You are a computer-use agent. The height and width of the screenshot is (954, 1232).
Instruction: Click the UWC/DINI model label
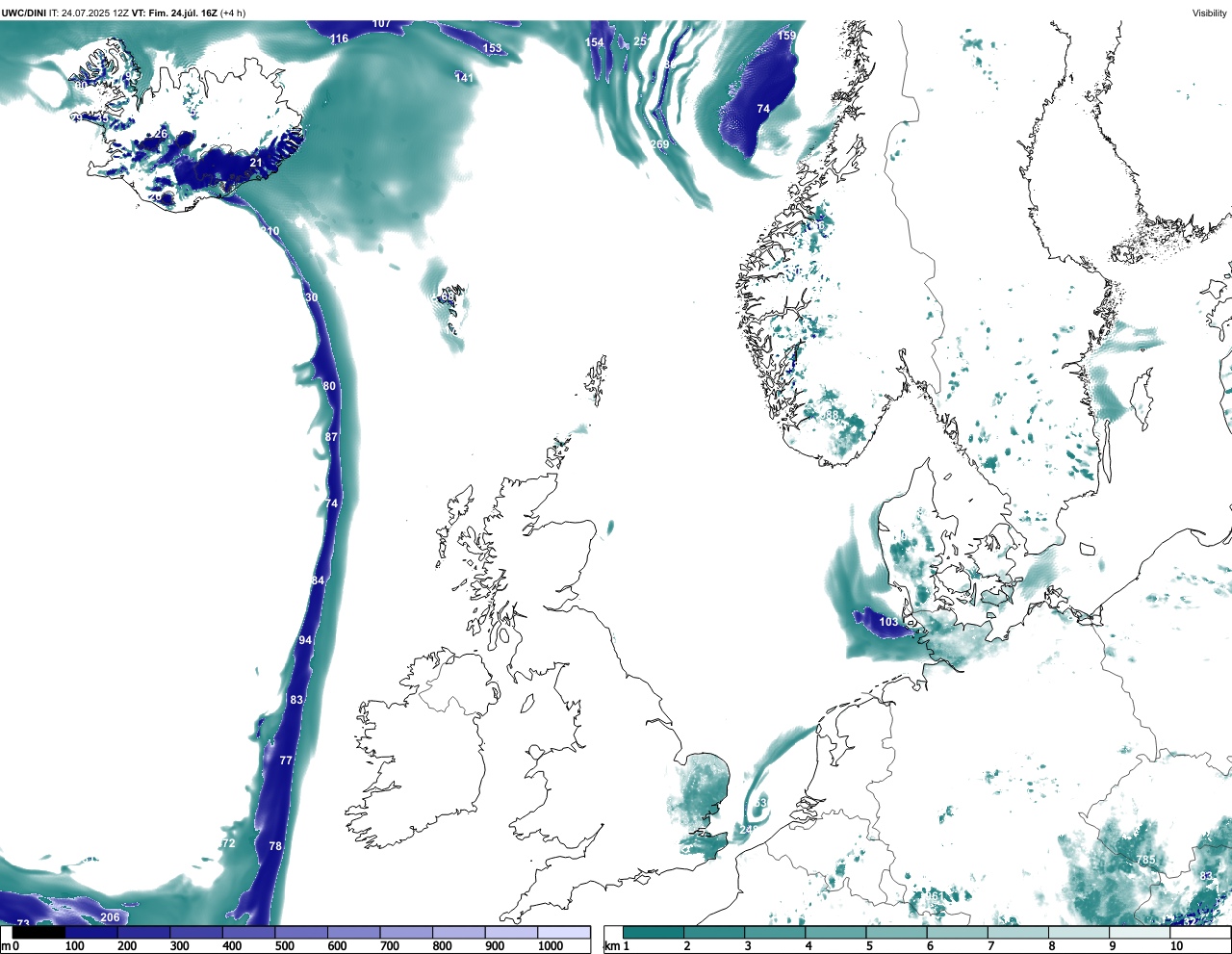(23, 13)
